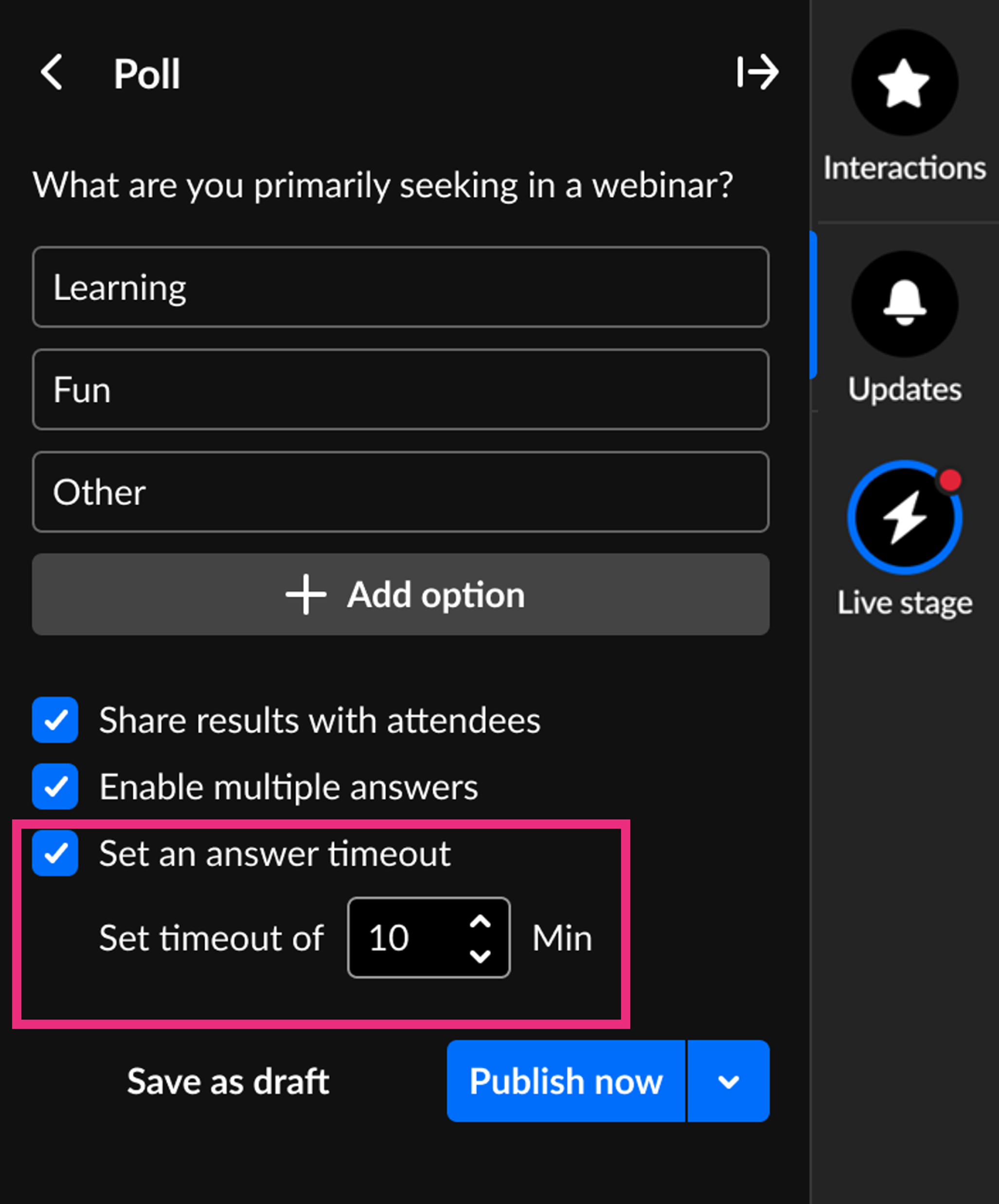This screenshot has height=1204, width=999.
Task: Go back using the left chevron
Action: (x=52, y=72)
